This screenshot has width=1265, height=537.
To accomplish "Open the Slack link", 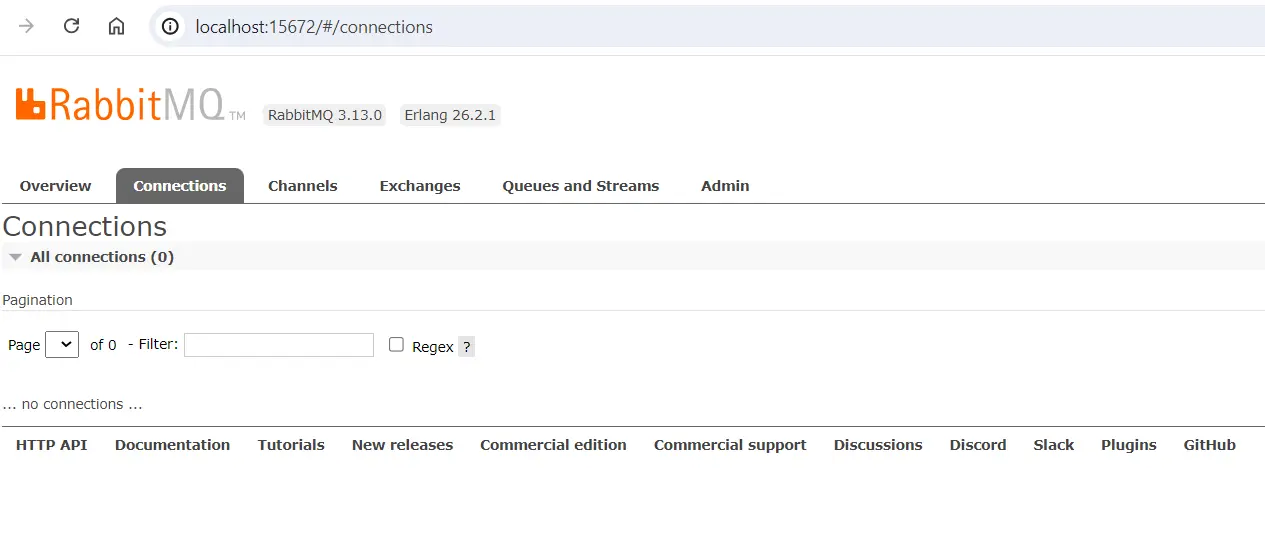I will click(1054, 445).
